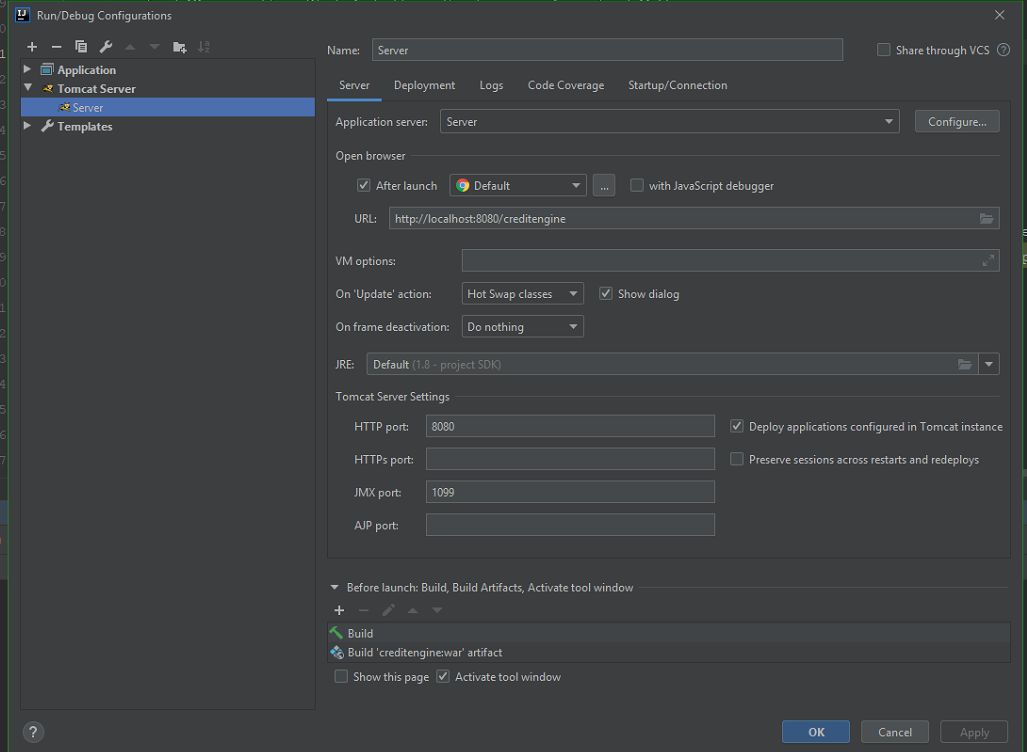Open the JRE dropdown arrow
Screen dimensions: 1027x752
[x=989, y=364]
